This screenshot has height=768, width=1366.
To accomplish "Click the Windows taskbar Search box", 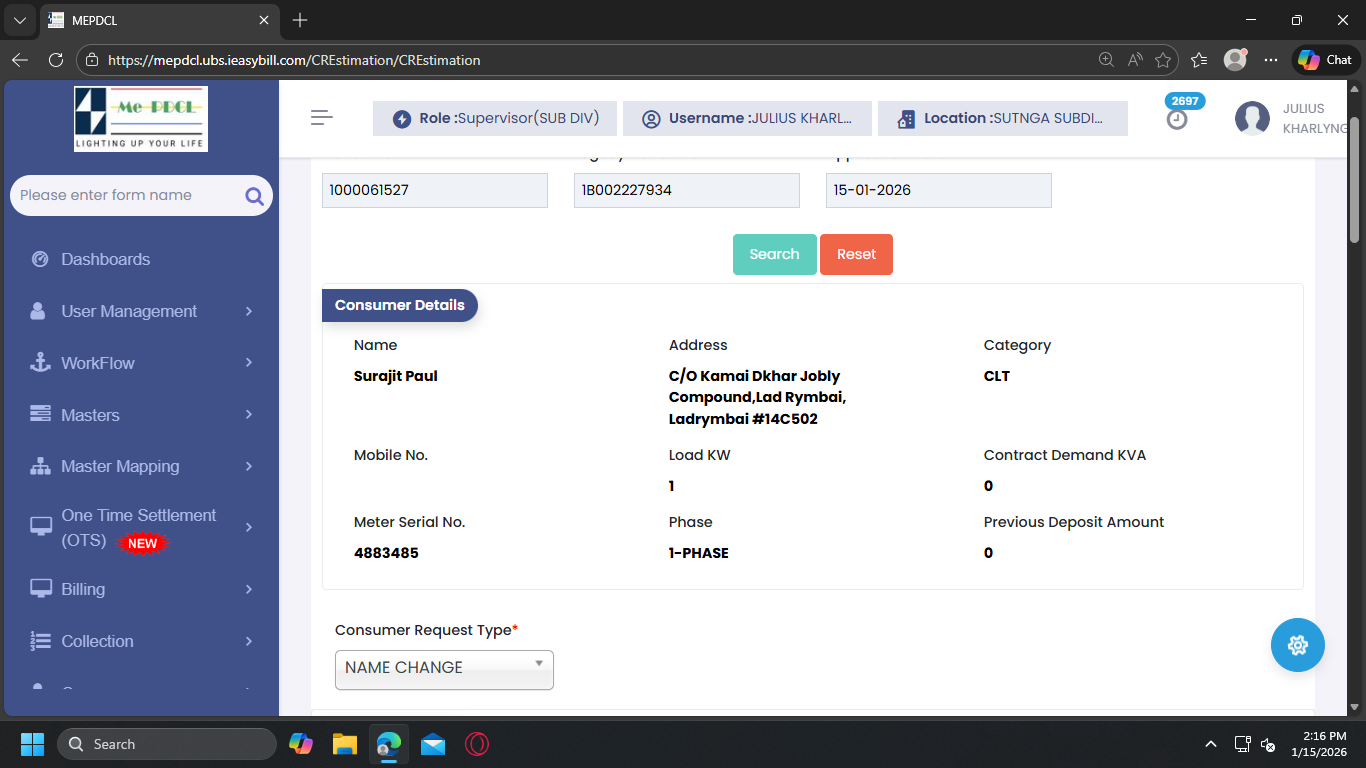I will pyautogui.click(x=167, y=744).
